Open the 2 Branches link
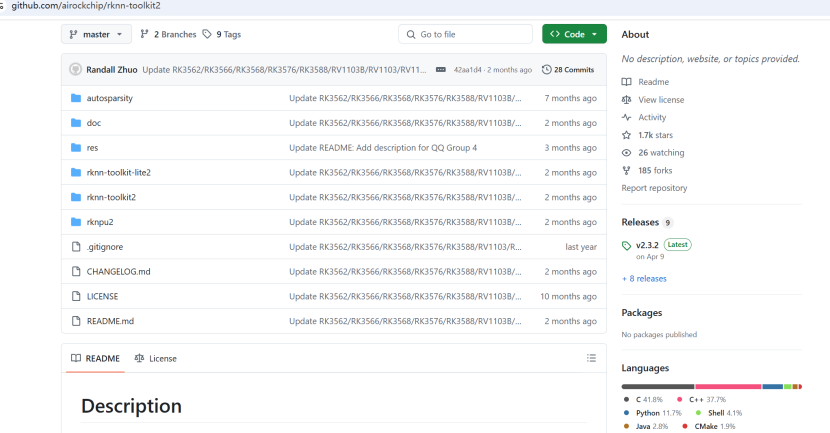This screenshot has width=830, height=433. coord(168,34)
